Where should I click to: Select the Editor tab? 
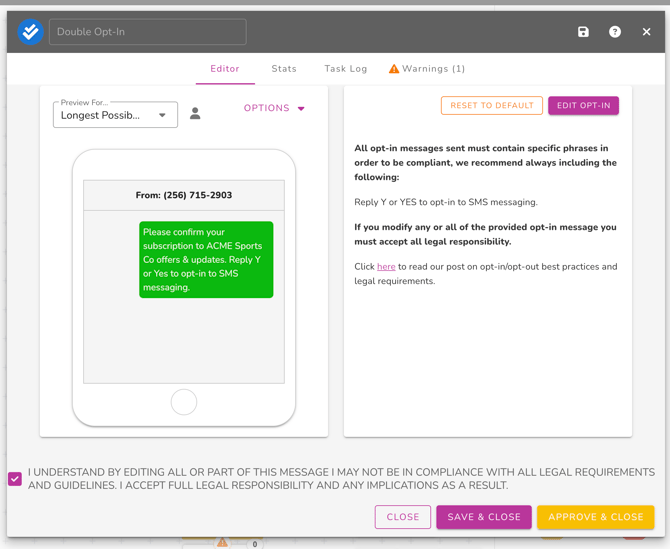[225, 69]
